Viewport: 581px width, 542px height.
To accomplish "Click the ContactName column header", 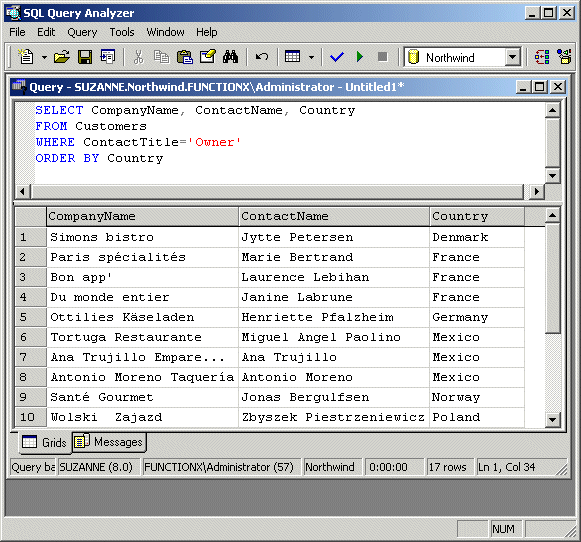I will tap(334, 216).
